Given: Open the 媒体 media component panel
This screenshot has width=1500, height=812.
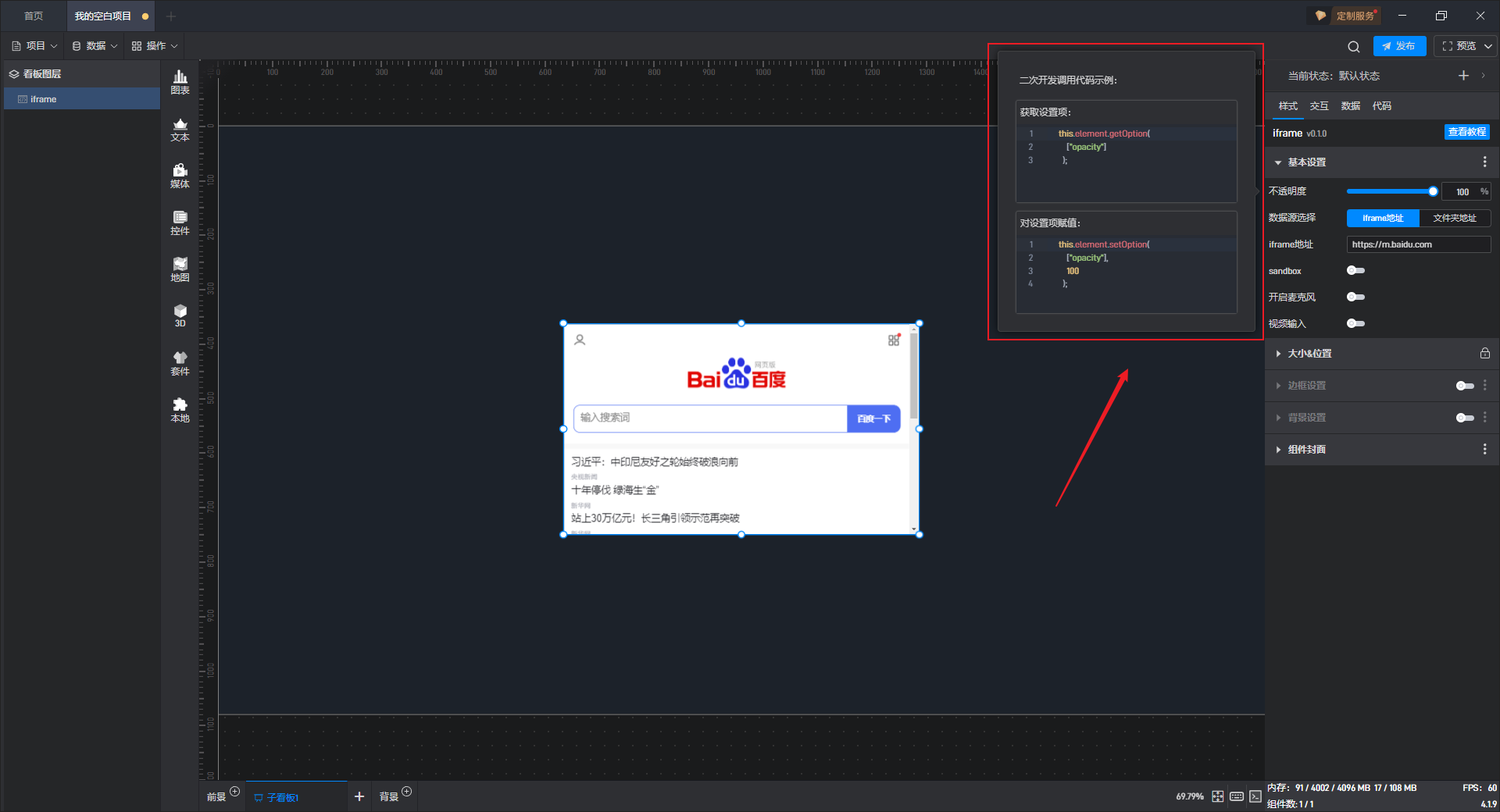Looking at the screenshot, I should 180,176.
